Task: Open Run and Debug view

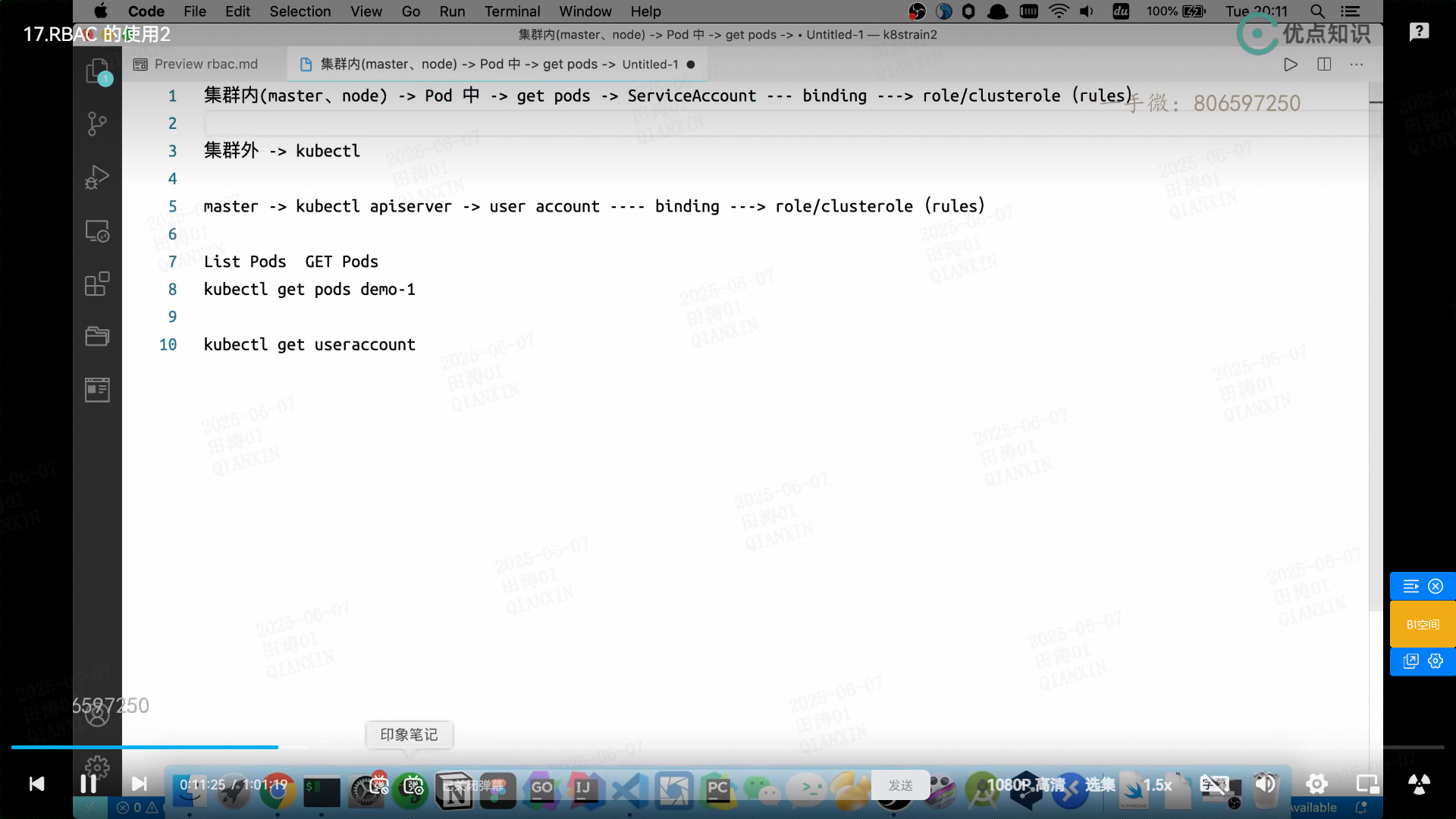Action: coord(97,177)
